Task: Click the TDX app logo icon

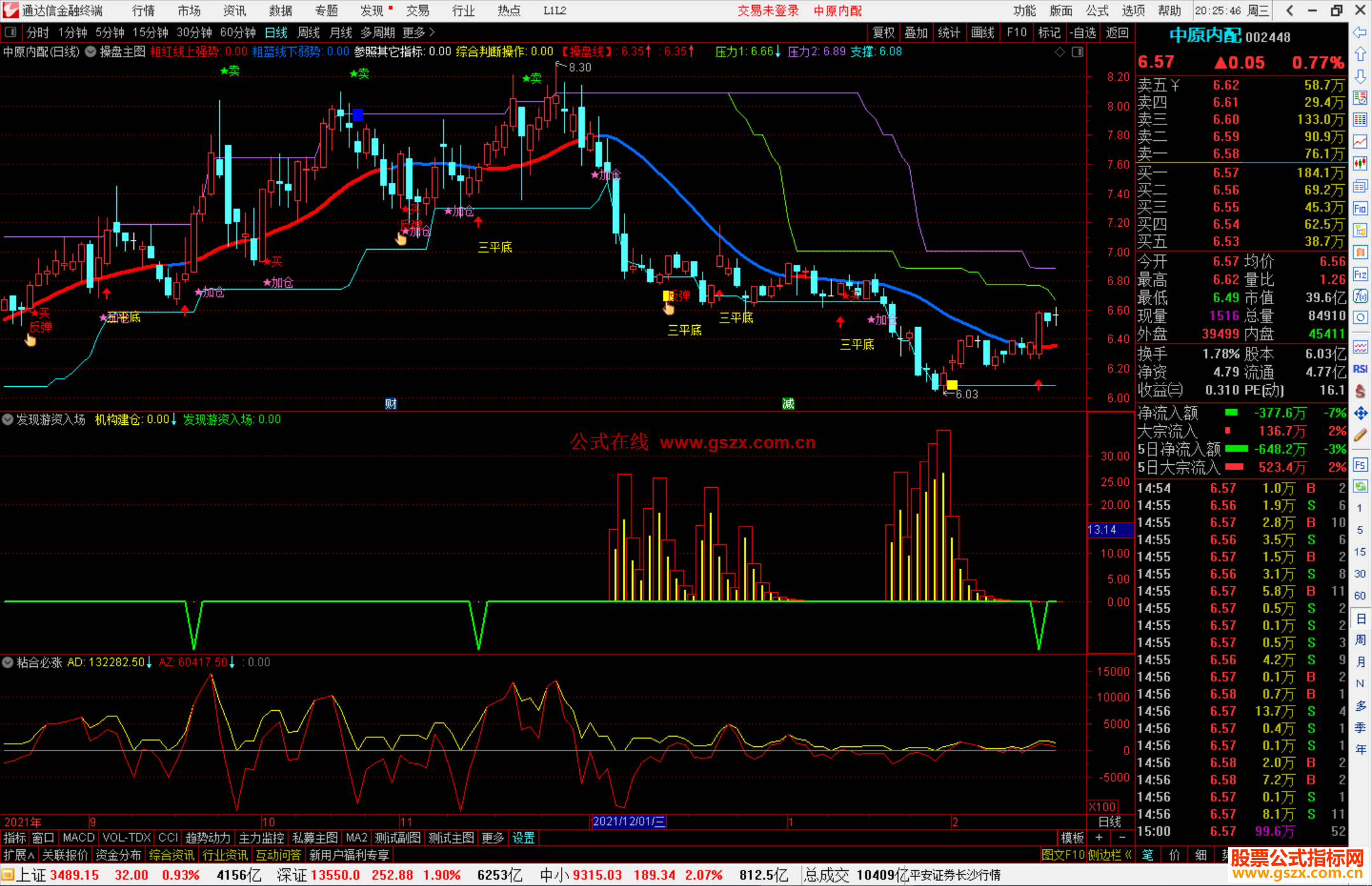Action: 10,10
